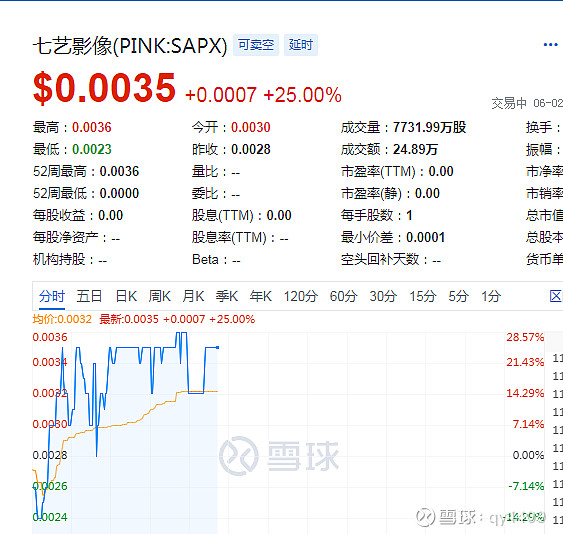The height and width of the screenshot is (534, 563).
Task: Click the 成交量 value 7731.99万股
Action: tap(429, 127)
